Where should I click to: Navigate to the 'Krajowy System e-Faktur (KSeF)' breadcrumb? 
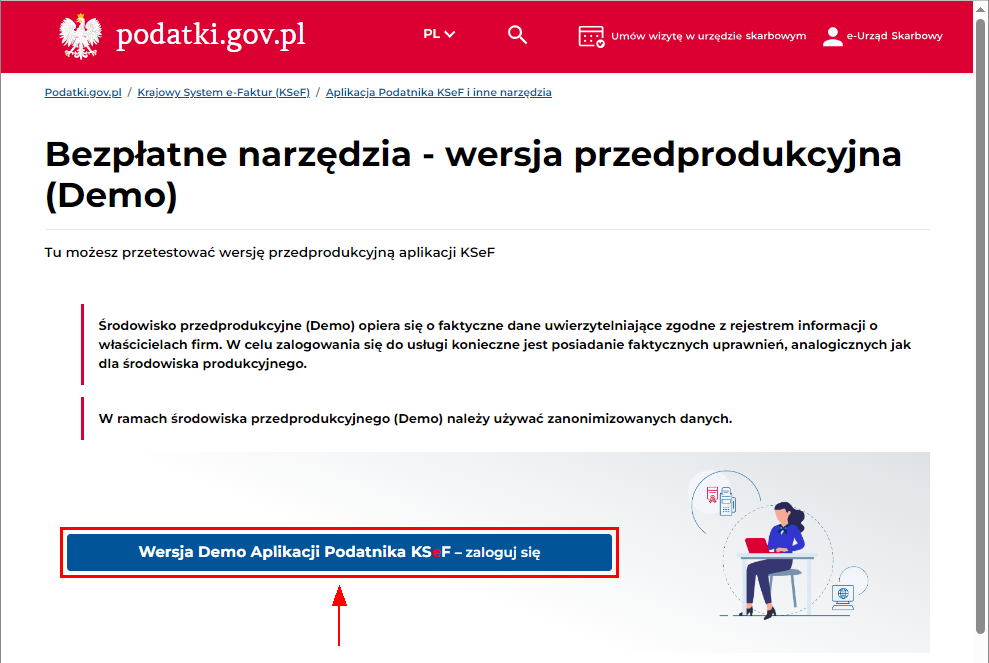[x=223, y=92]
